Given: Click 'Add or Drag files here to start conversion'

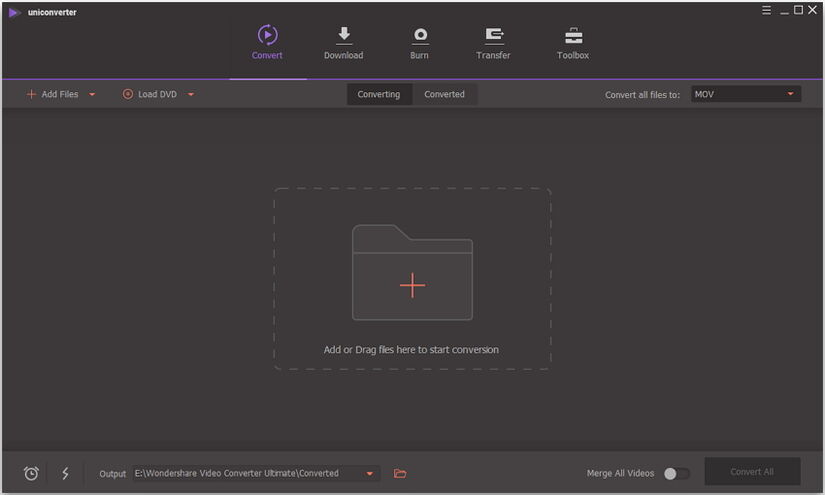Looking at the screenshot, I should click(411, 350).
